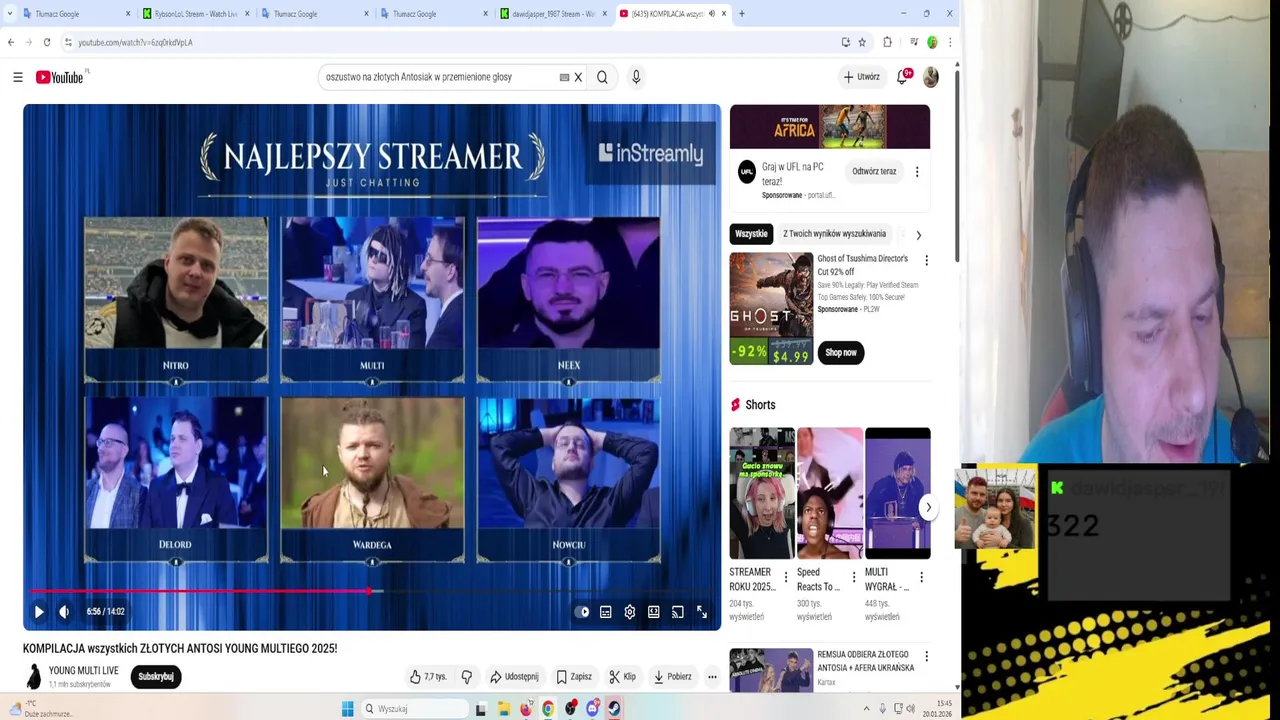Open options for REMSUA video
The height and width of the screenshot is (720, 1280).
(926, 657)
